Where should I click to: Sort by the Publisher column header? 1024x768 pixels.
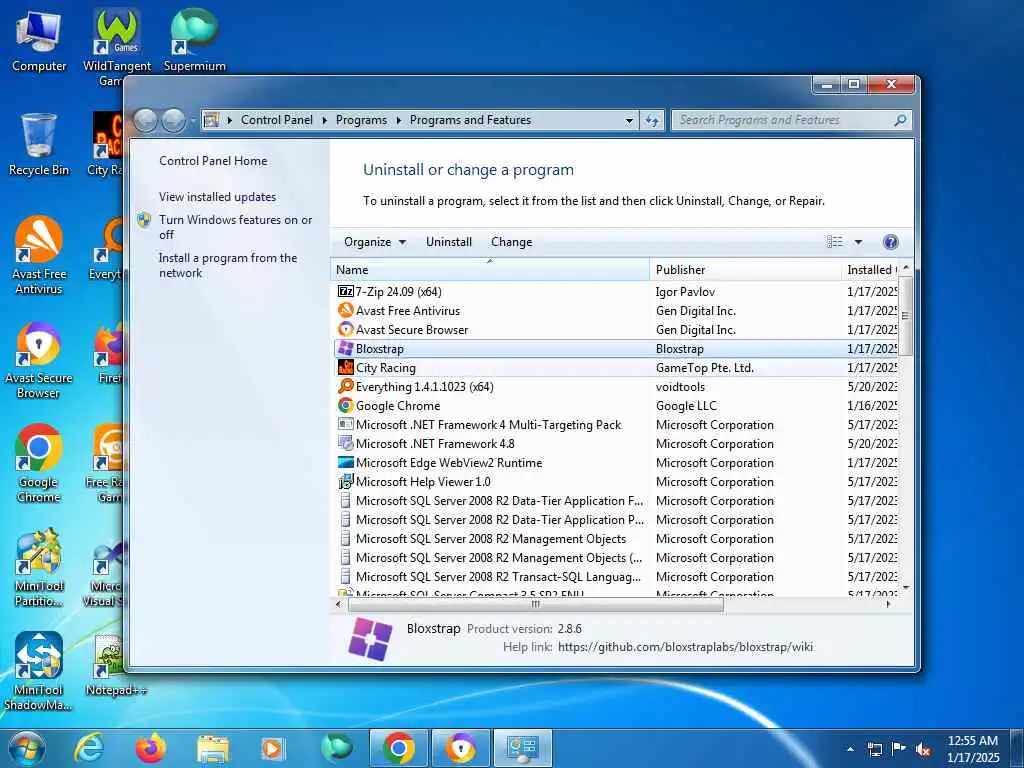point(746,270)
